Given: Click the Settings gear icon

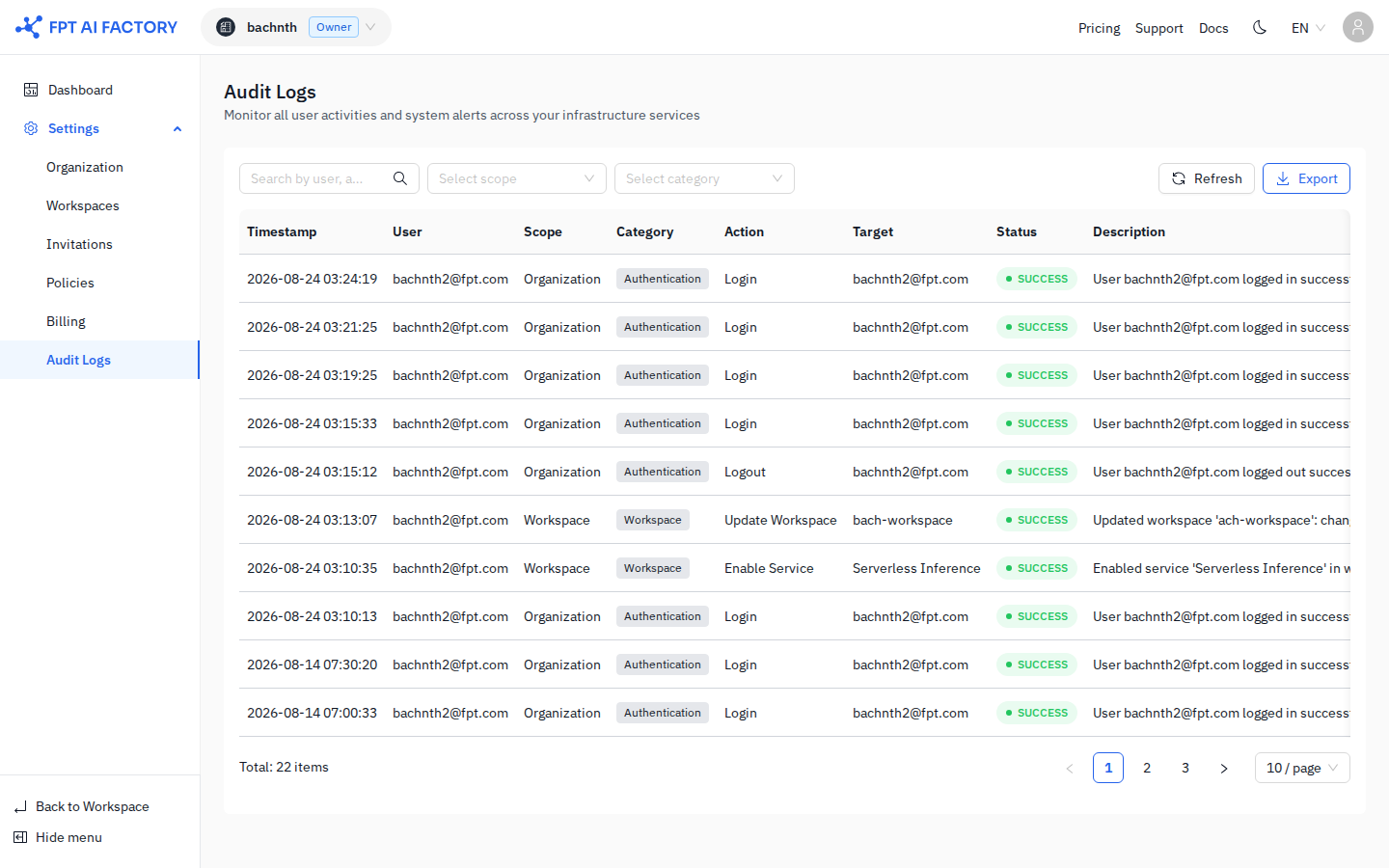Looking at the screenshot, I should click(x=31, y=128).
